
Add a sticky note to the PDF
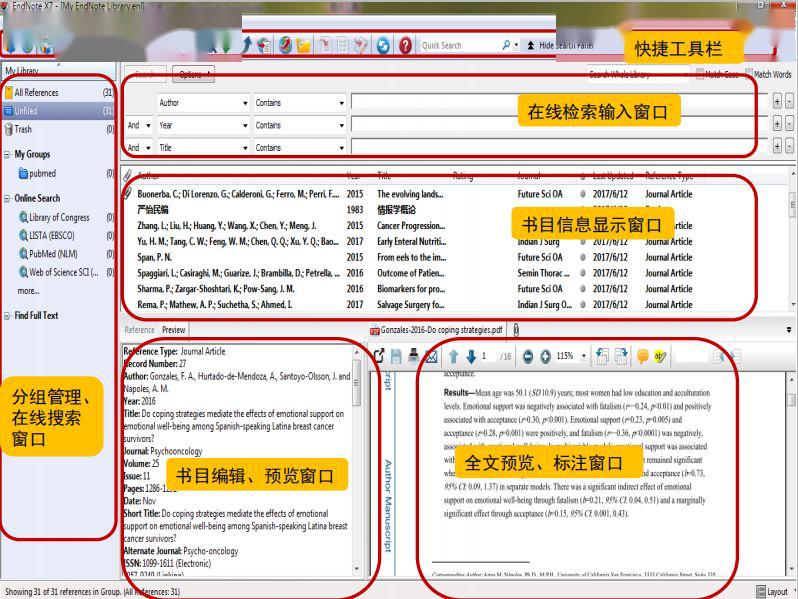tap(643, 356)
